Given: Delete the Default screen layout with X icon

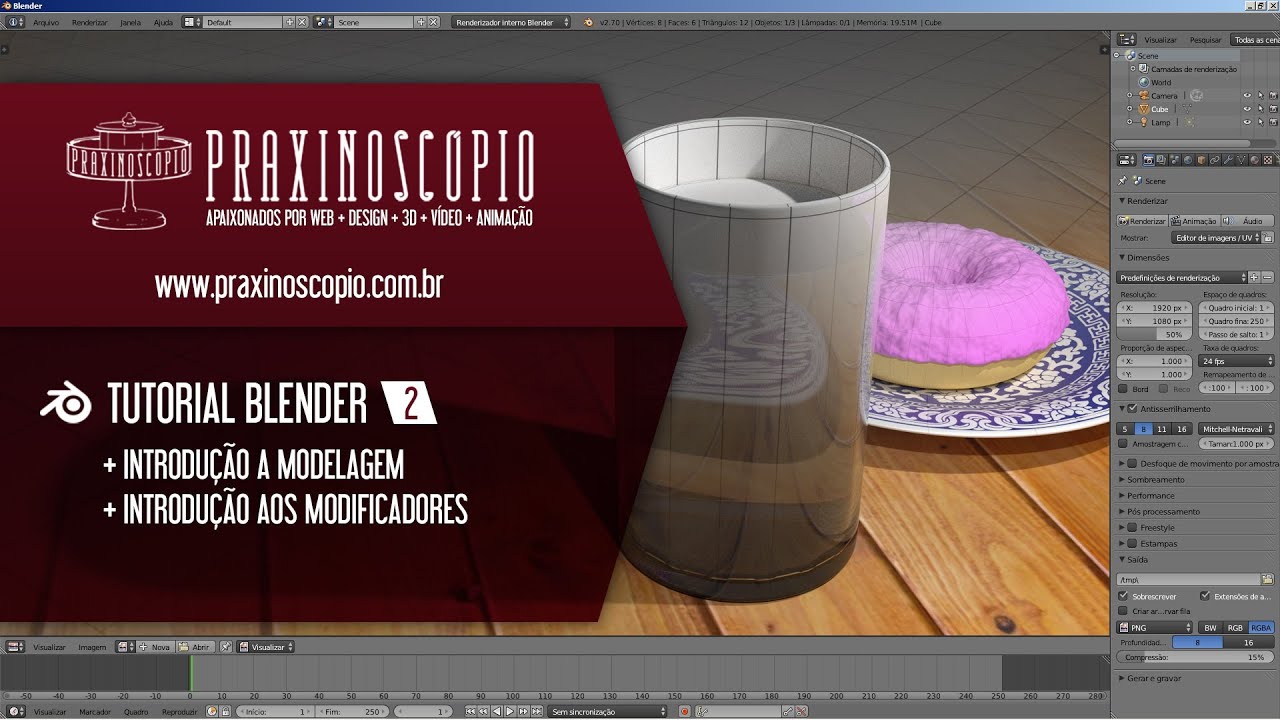Looking at the screenshot, I should [x=302, y=22].
